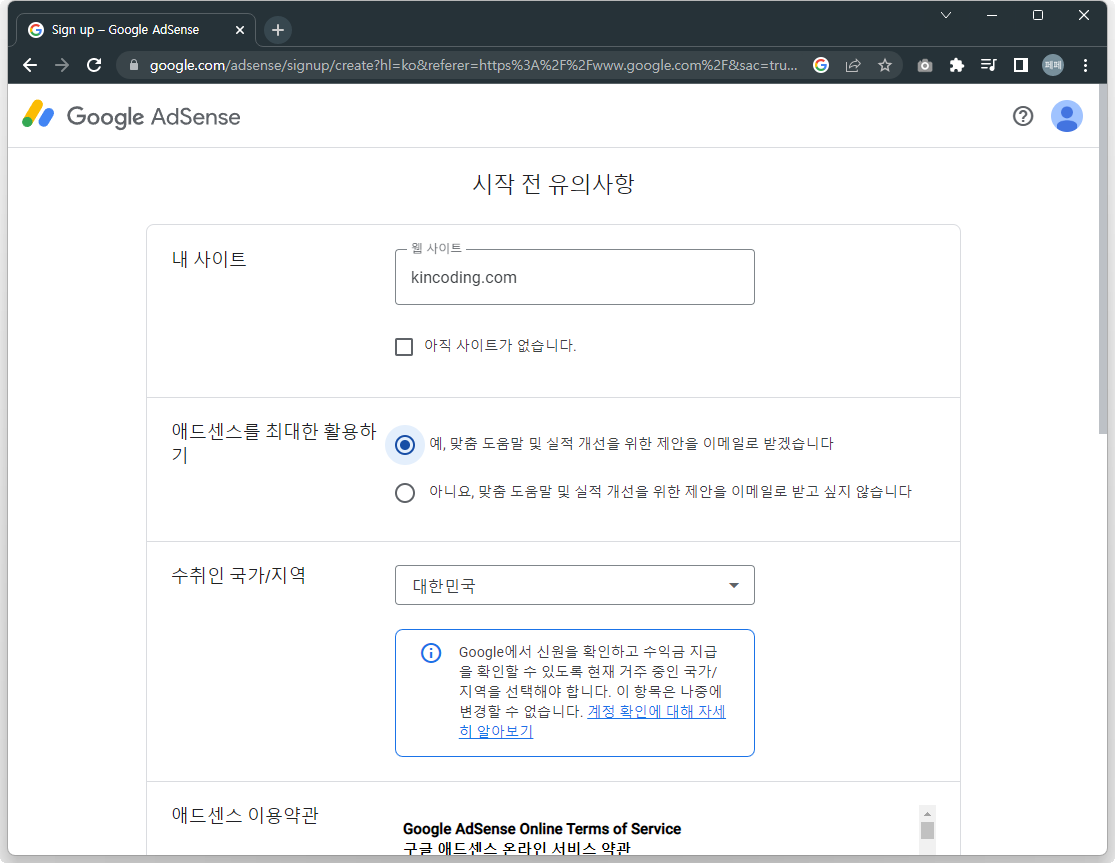The image size is (1115, 863).
Task: Check the 아직 사이트가 없습니다 checkbox
Action: click(404, 347)
